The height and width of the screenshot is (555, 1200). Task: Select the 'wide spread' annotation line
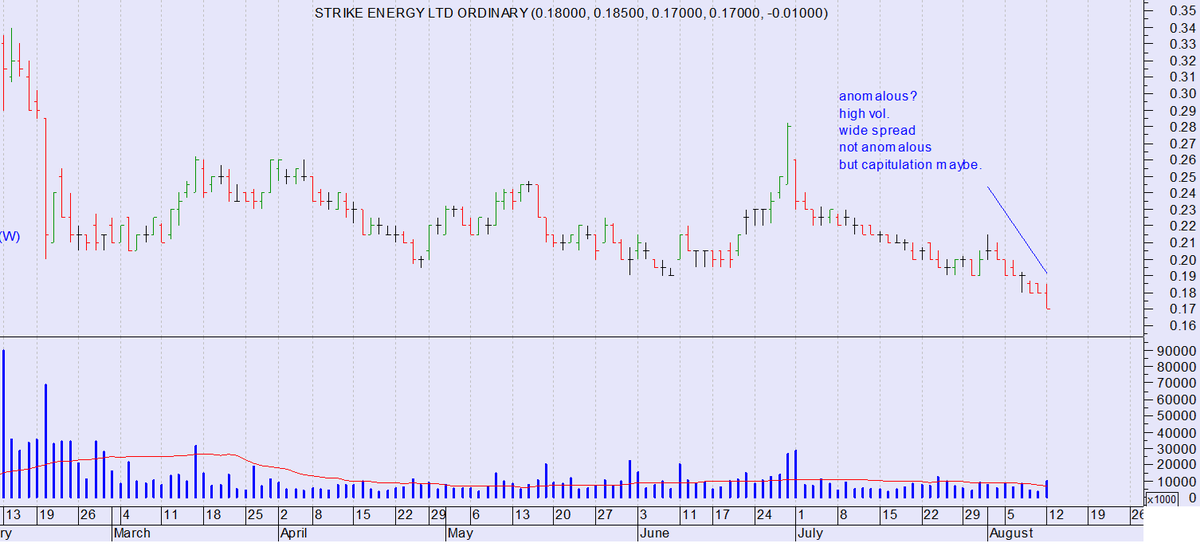(x=877, y=131)
